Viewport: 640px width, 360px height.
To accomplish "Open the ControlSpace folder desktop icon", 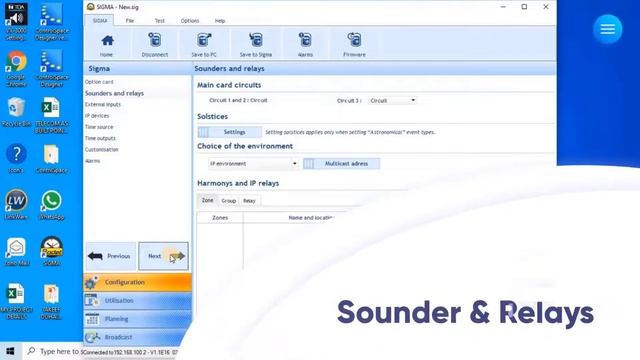I will [x=51, y=159].
